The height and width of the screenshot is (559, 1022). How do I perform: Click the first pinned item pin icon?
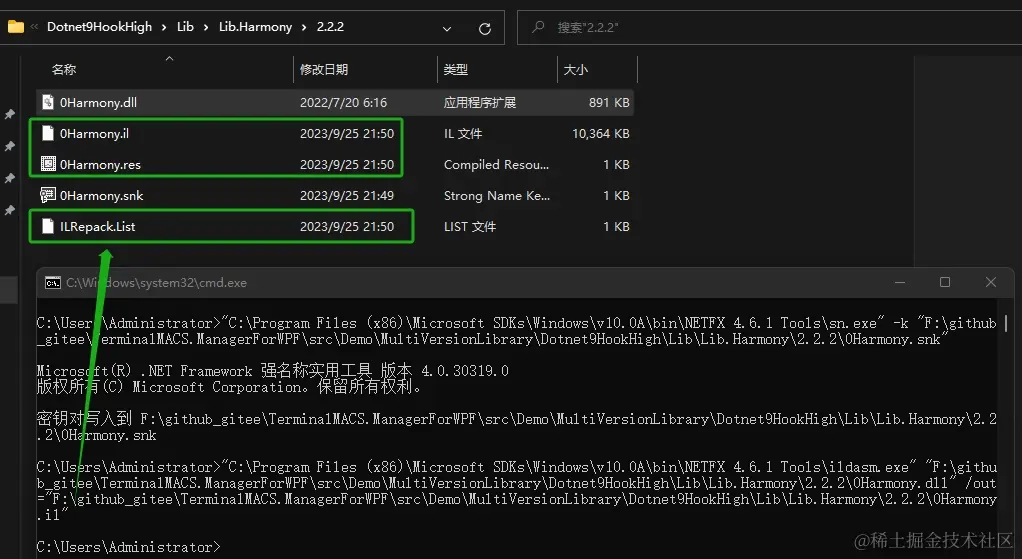pos(10,115)
